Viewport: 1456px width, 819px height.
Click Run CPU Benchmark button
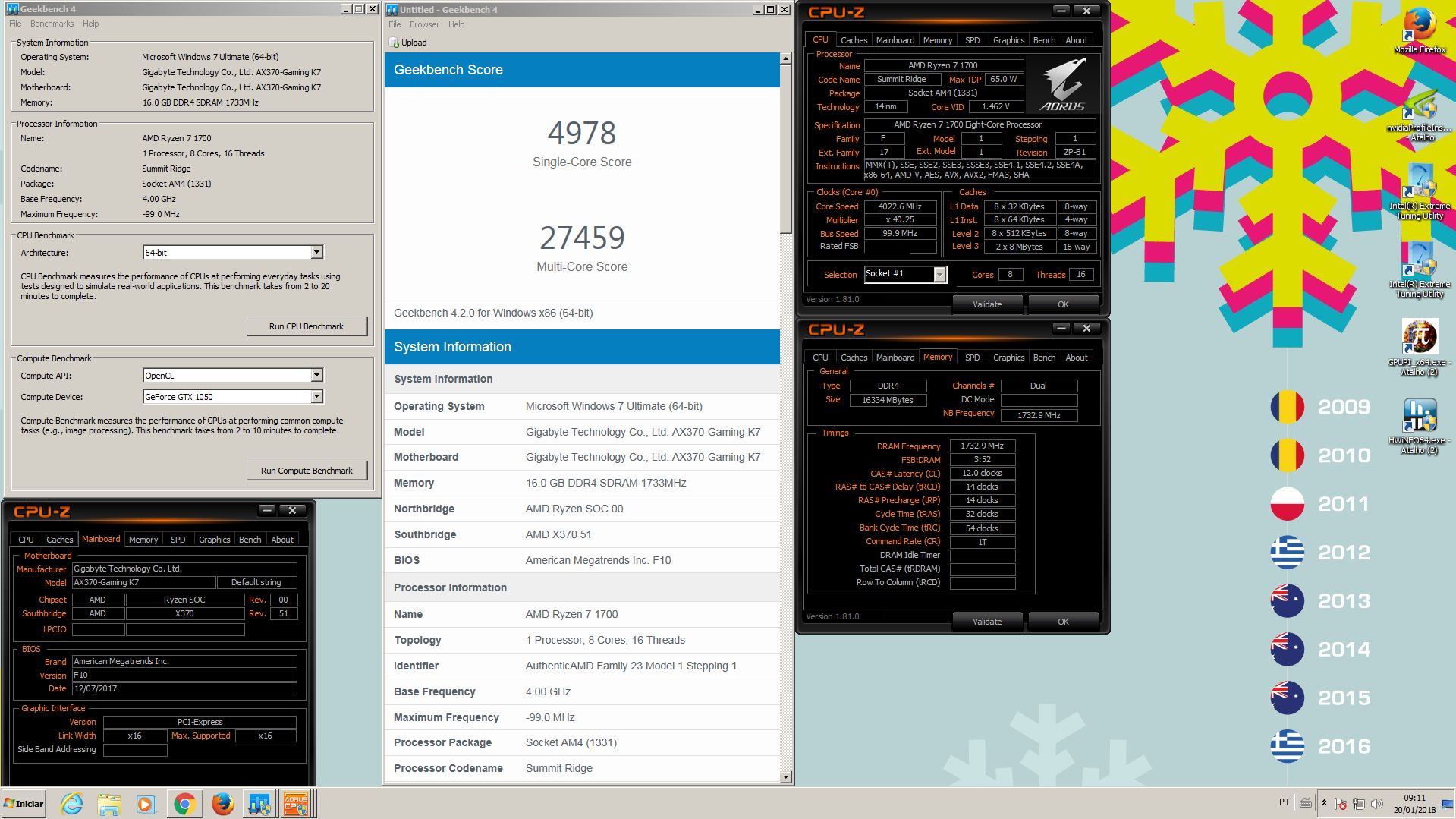[307, 326]
